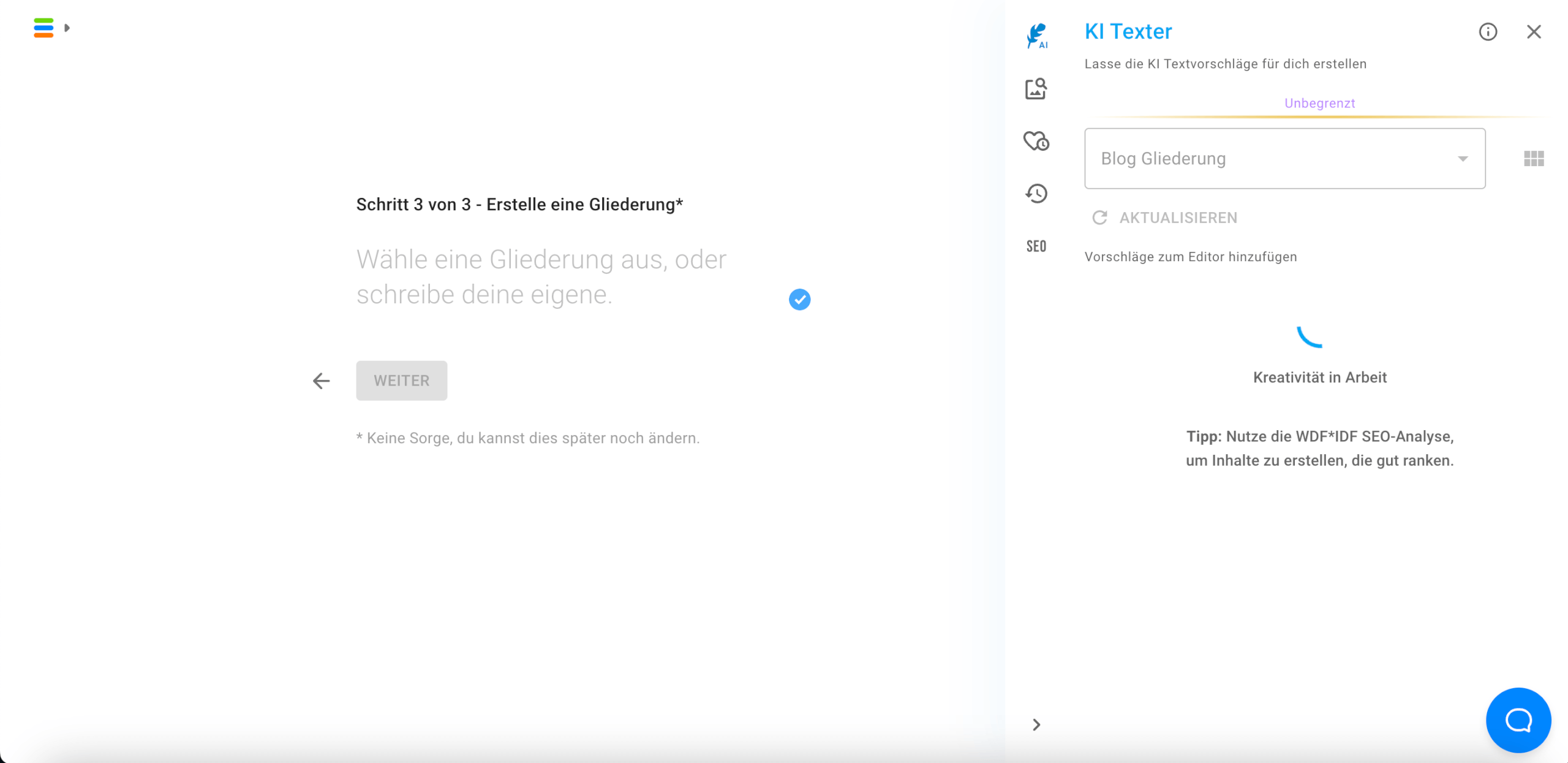Open the SEO analysis panel
The image size is (1568, 763).
tap(1036, 246)
